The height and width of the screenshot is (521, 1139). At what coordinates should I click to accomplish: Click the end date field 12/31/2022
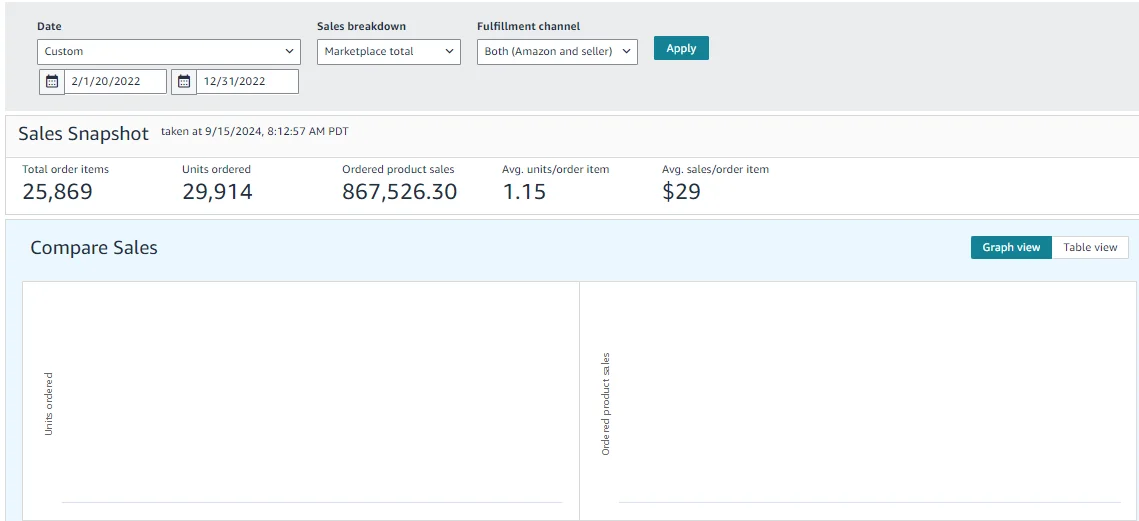pos(247,82)
